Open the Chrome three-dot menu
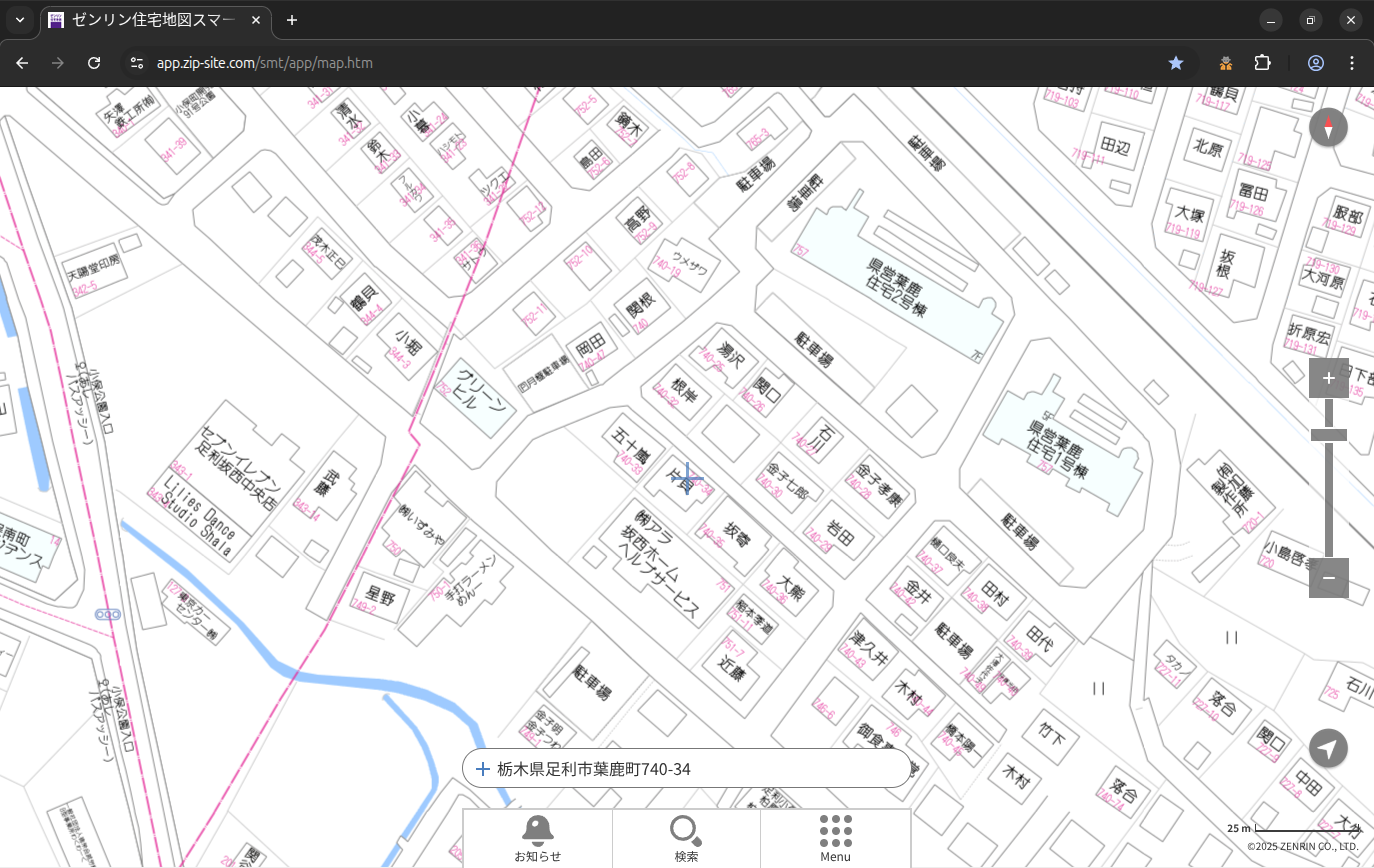 click(1352, 63)
